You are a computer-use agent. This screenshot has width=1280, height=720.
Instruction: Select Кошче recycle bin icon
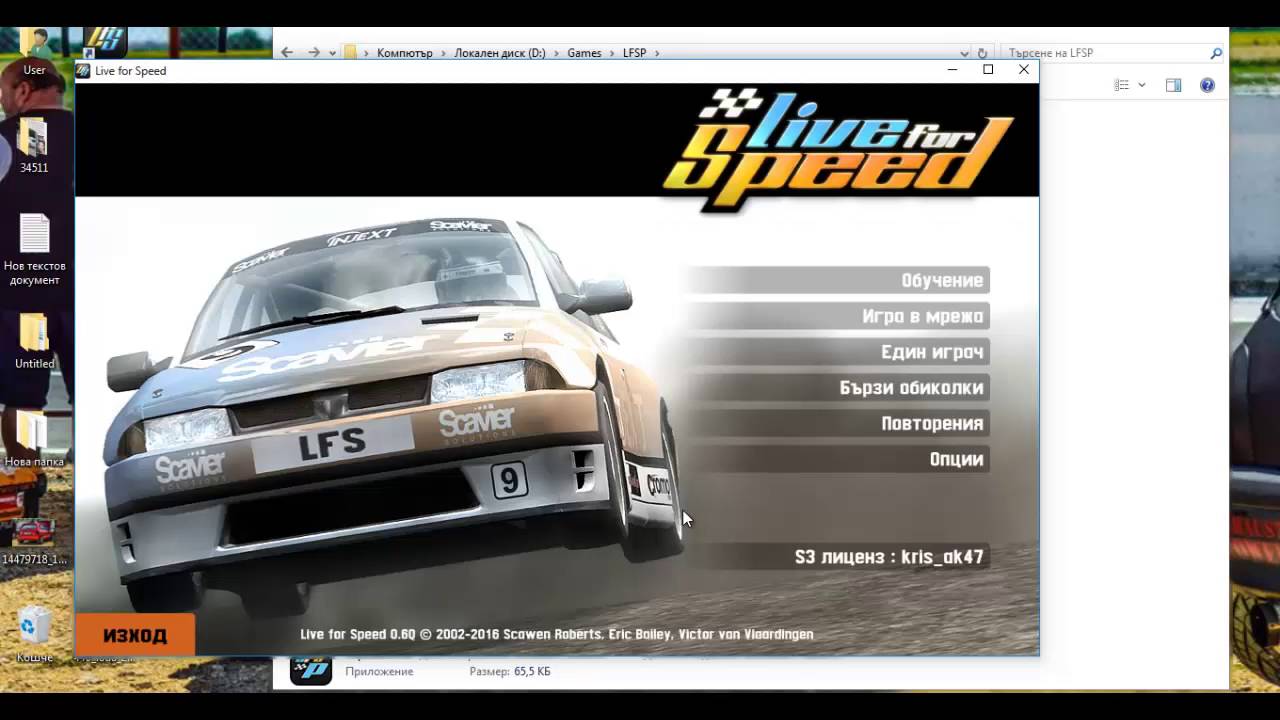(34, 635)
